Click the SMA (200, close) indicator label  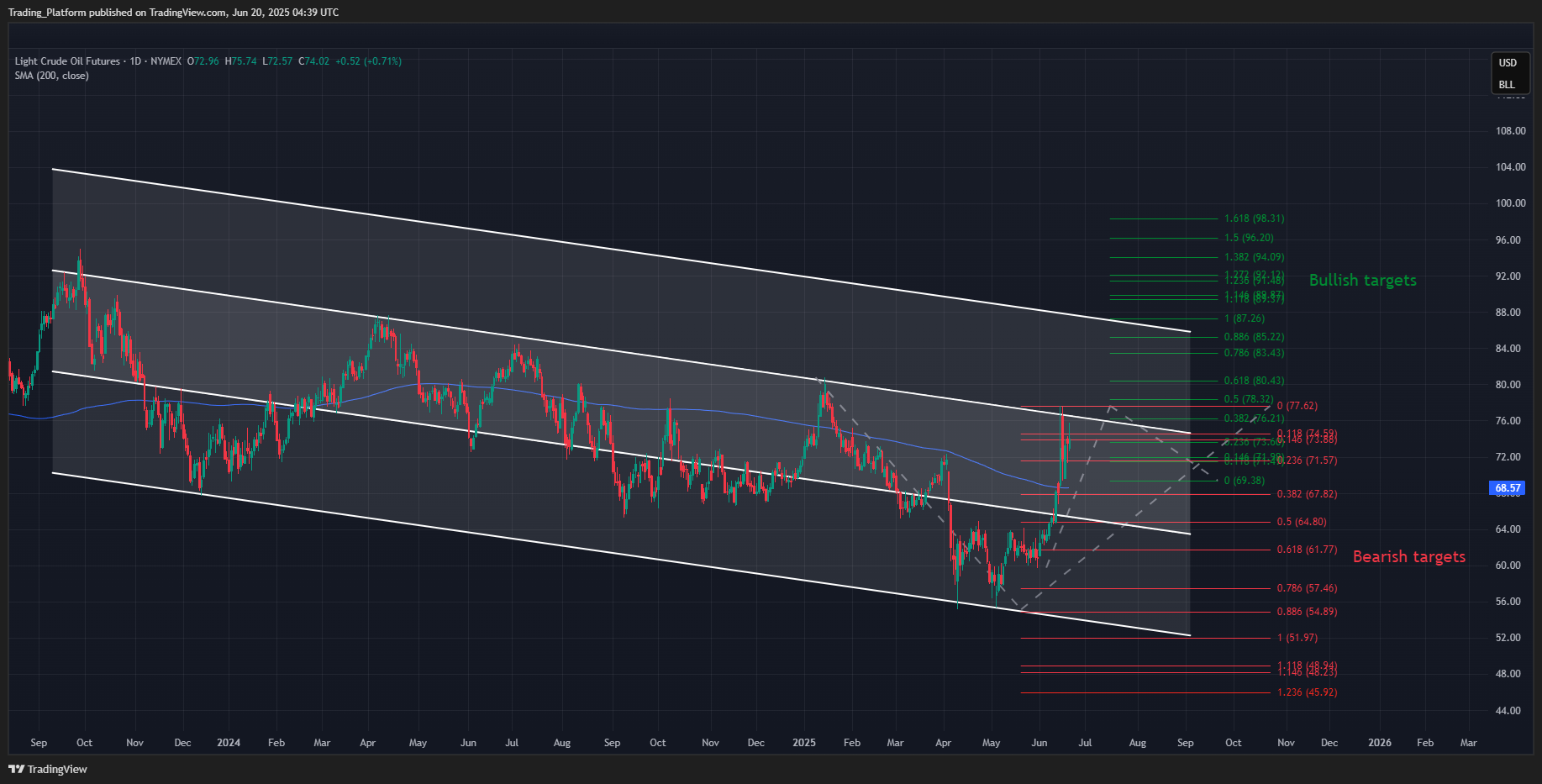(51, 76)
